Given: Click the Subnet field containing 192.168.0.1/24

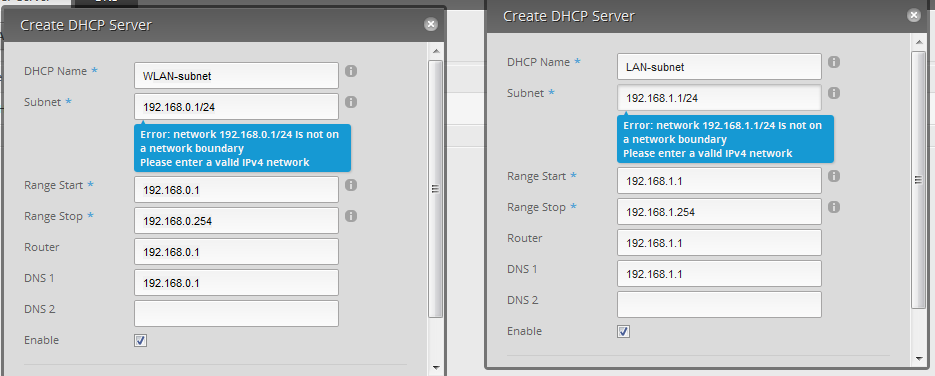Looking at the screenshot, I should tap(237, 107).
